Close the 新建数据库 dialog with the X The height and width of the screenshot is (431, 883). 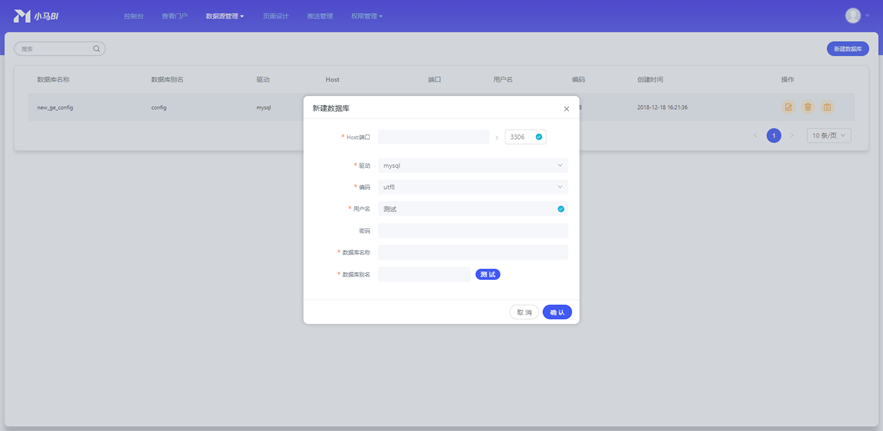tap(566, 109)
